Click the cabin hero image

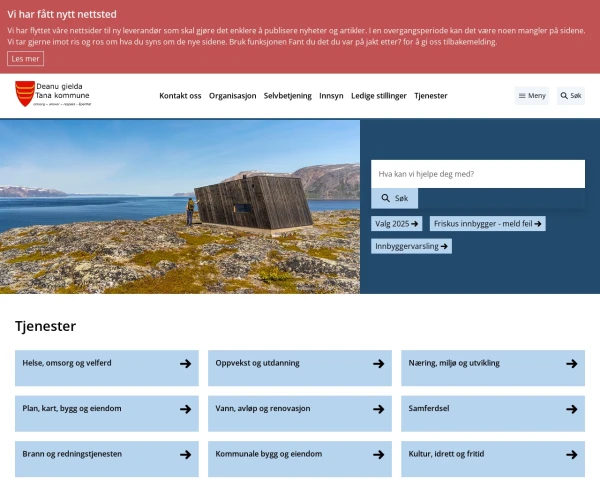(x=180, y=205)
